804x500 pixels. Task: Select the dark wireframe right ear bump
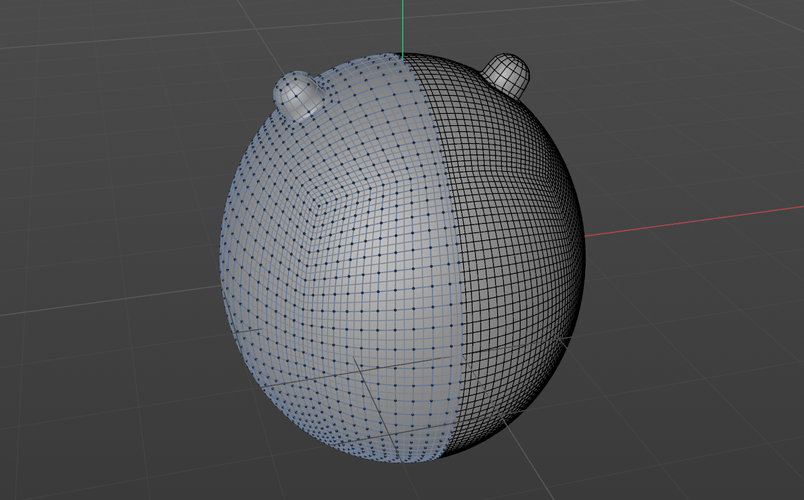click(x=507, y=74)
